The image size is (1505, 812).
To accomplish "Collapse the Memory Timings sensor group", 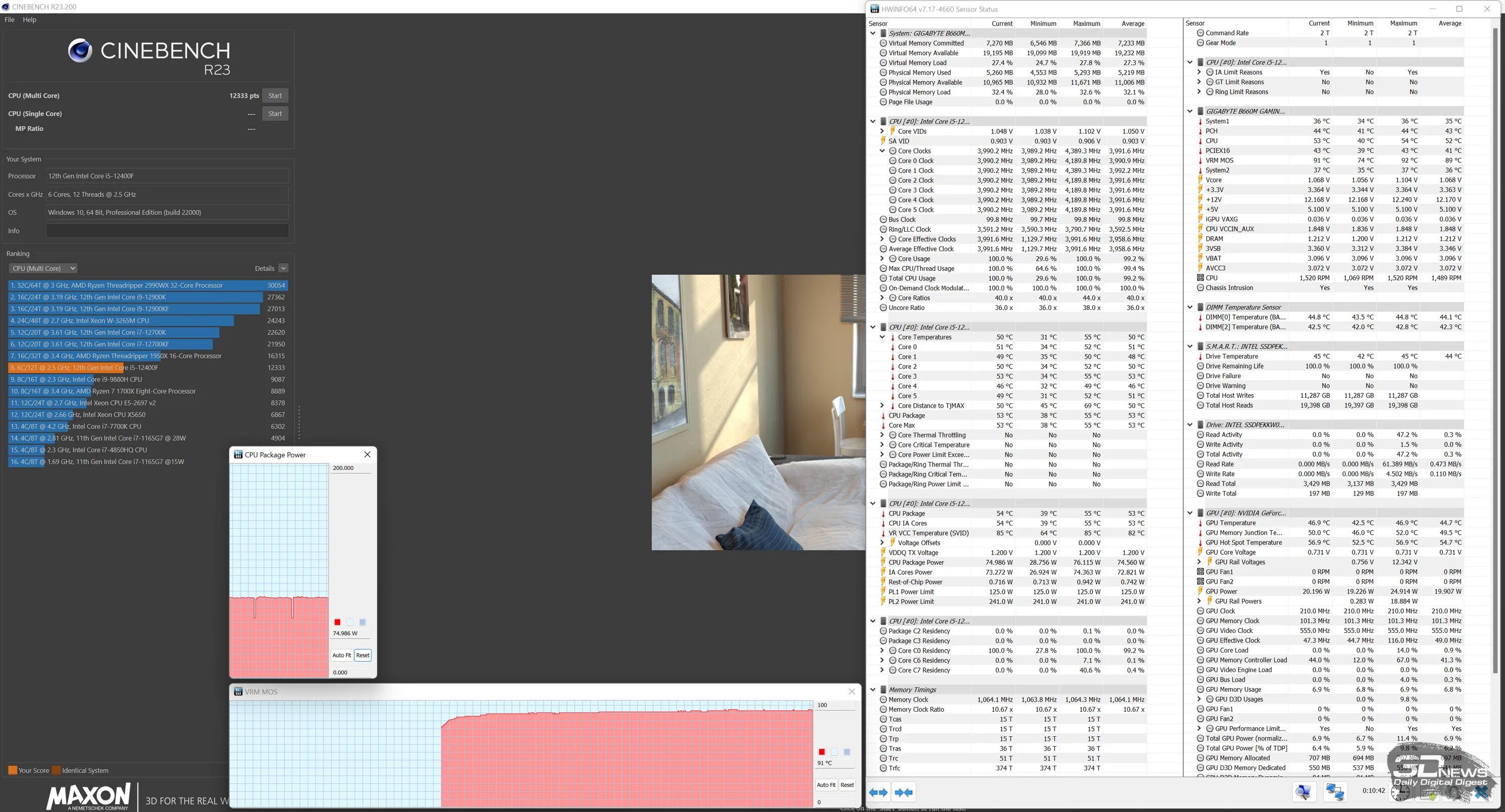I will tap(873, 690).
